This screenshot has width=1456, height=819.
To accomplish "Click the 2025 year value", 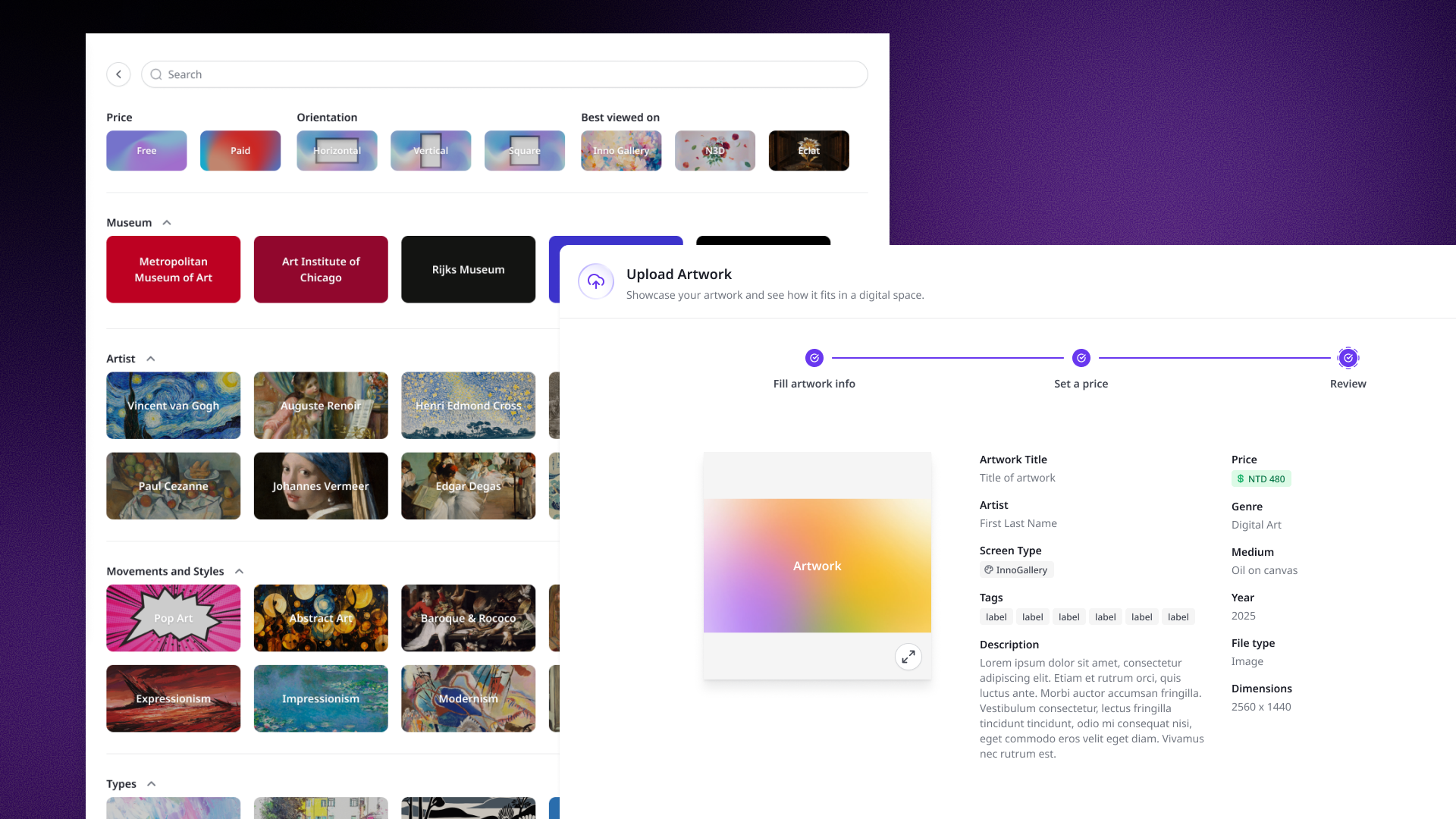I will click(1244, 616).
